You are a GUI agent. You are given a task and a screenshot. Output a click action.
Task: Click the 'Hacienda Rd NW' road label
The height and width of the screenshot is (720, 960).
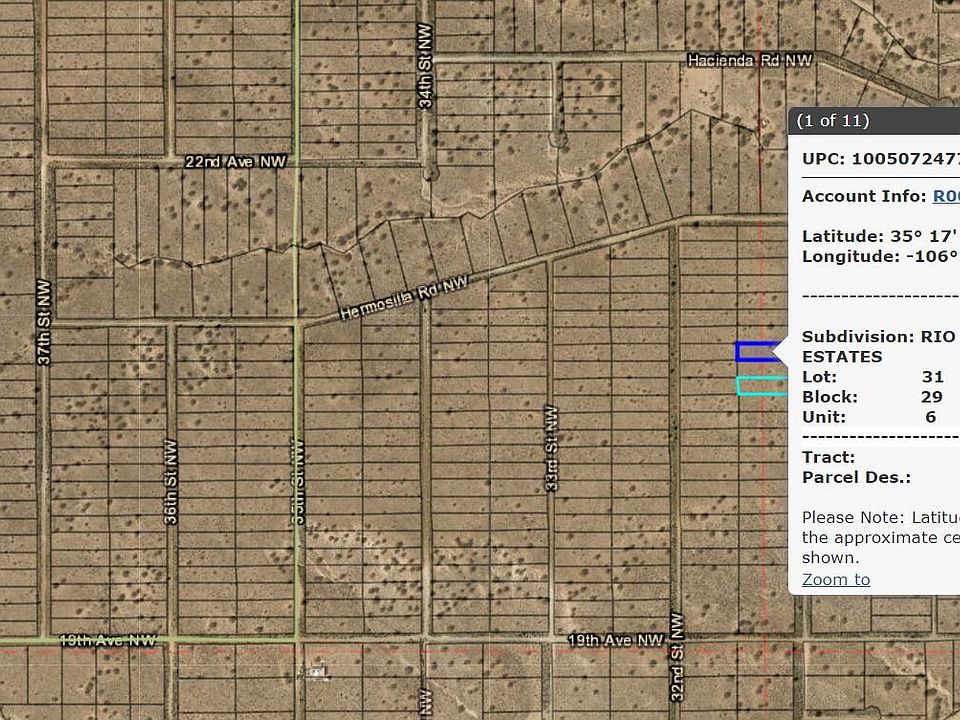pos(749,61)
